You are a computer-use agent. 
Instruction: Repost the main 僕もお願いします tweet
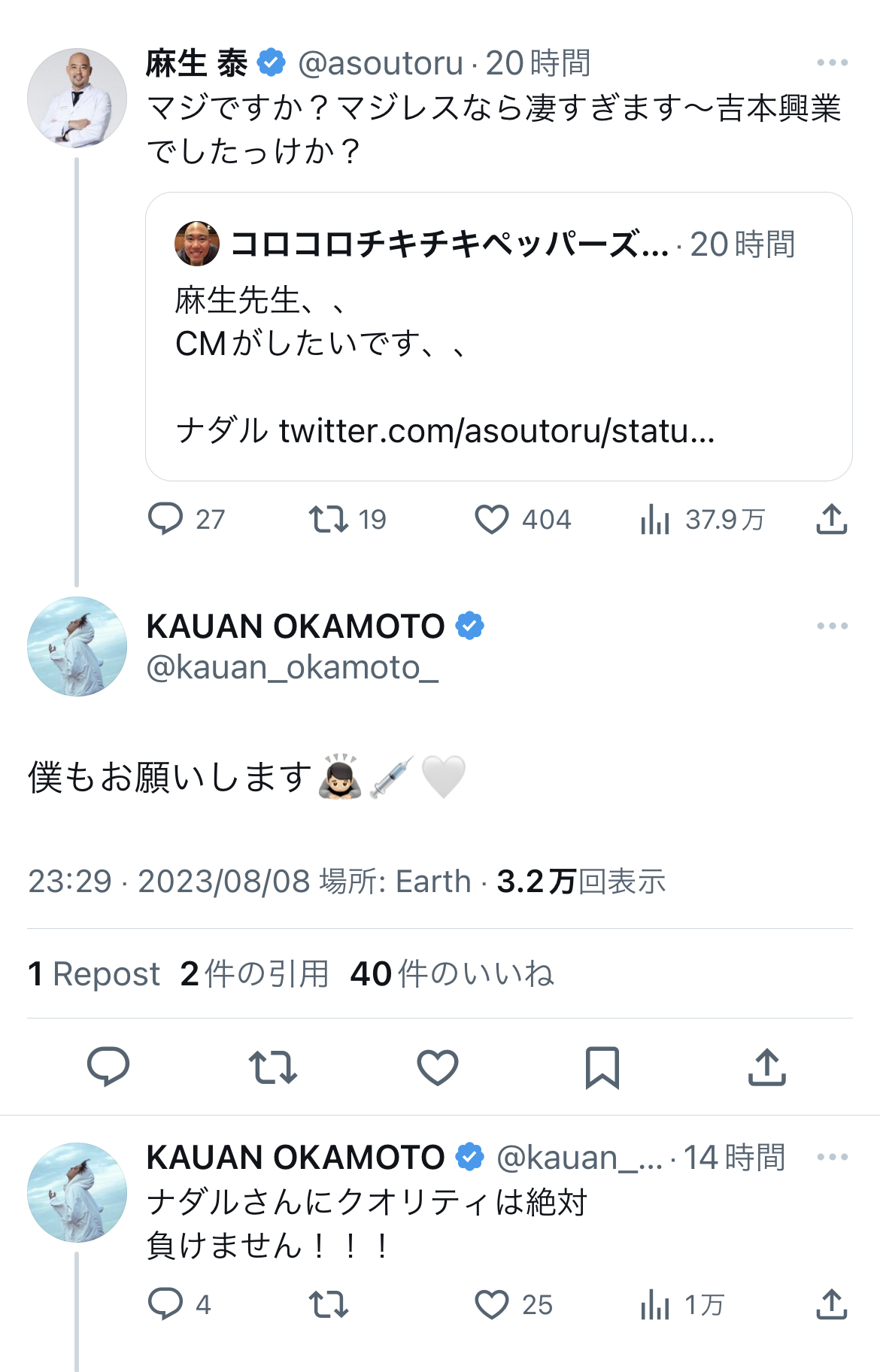273,1067
